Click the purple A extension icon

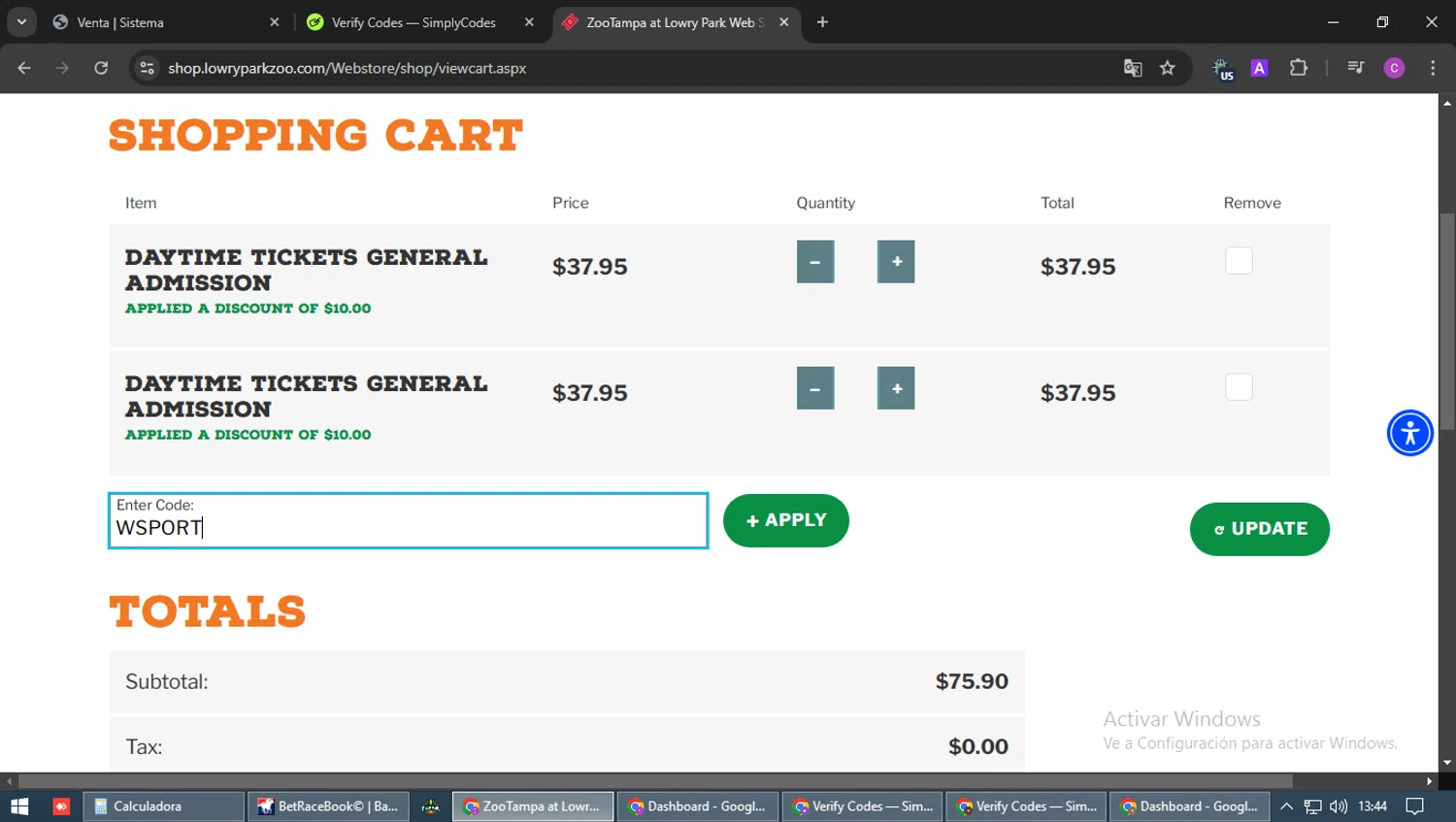(x=1259, y=68)
